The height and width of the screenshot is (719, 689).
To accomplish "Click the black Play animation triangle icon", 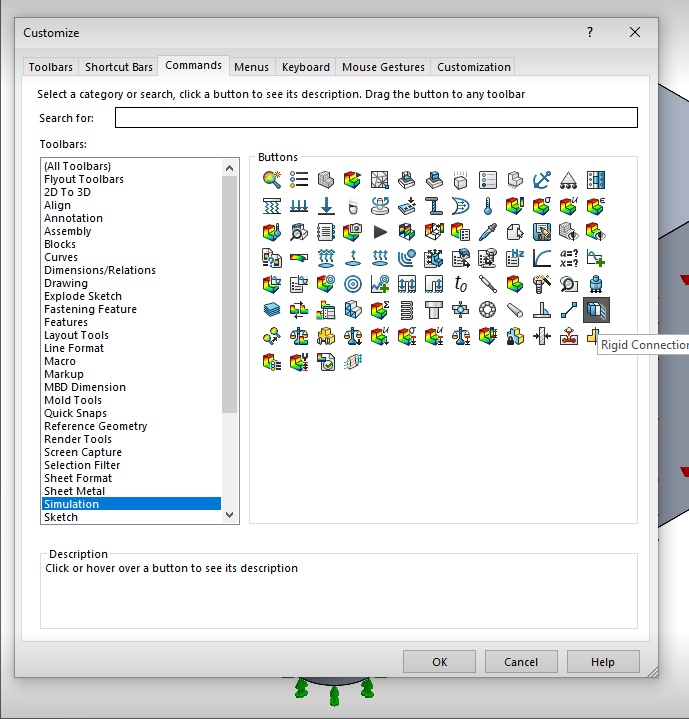I will point(380,232).
